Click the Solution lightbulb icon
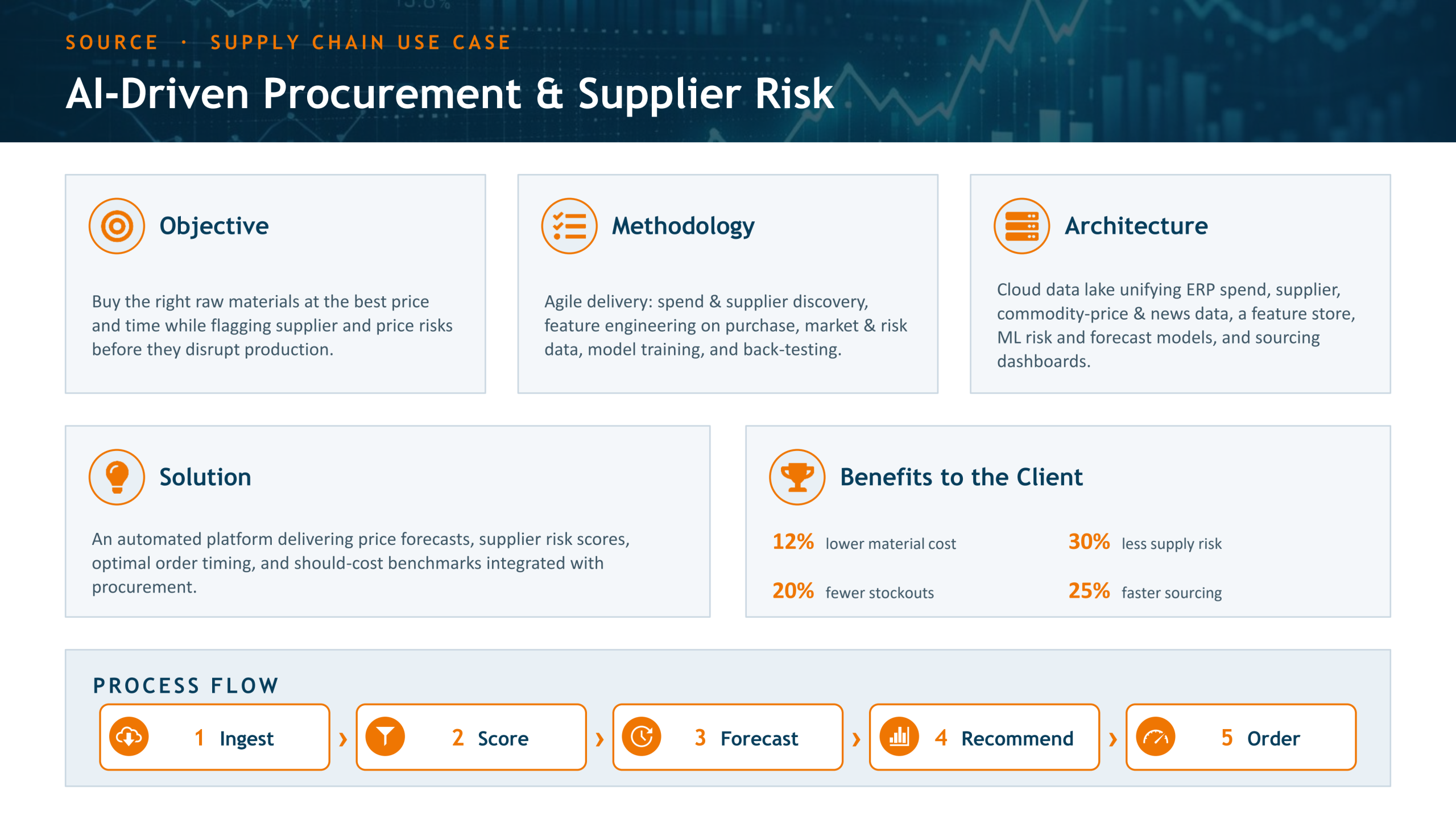 (x=117, y=477)
